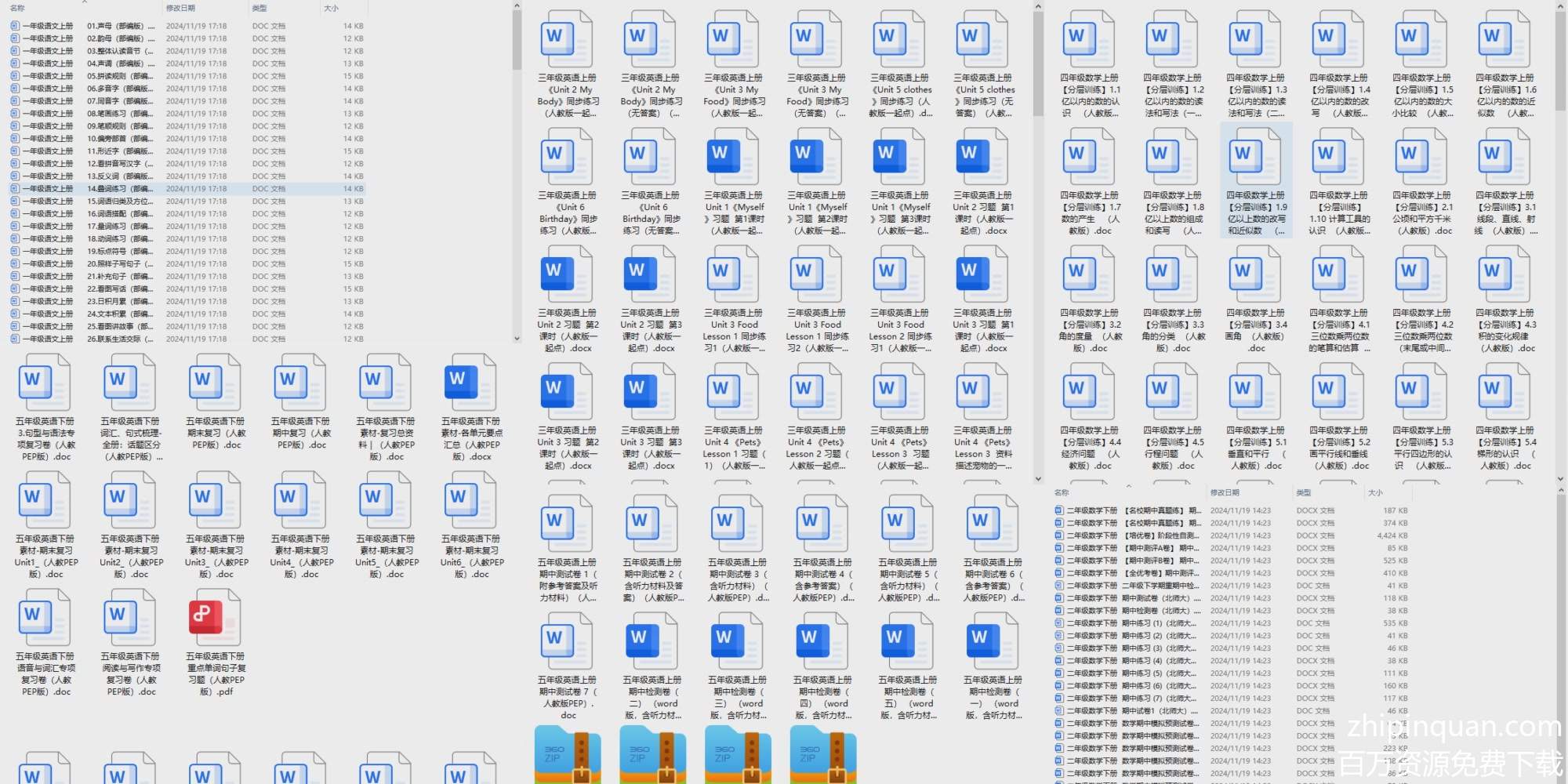This screenshot has height=784, width=1568.
Task: Select the 14.叠词练习 row in 一年级语文上册 list
Action: [x=118, y=189]
